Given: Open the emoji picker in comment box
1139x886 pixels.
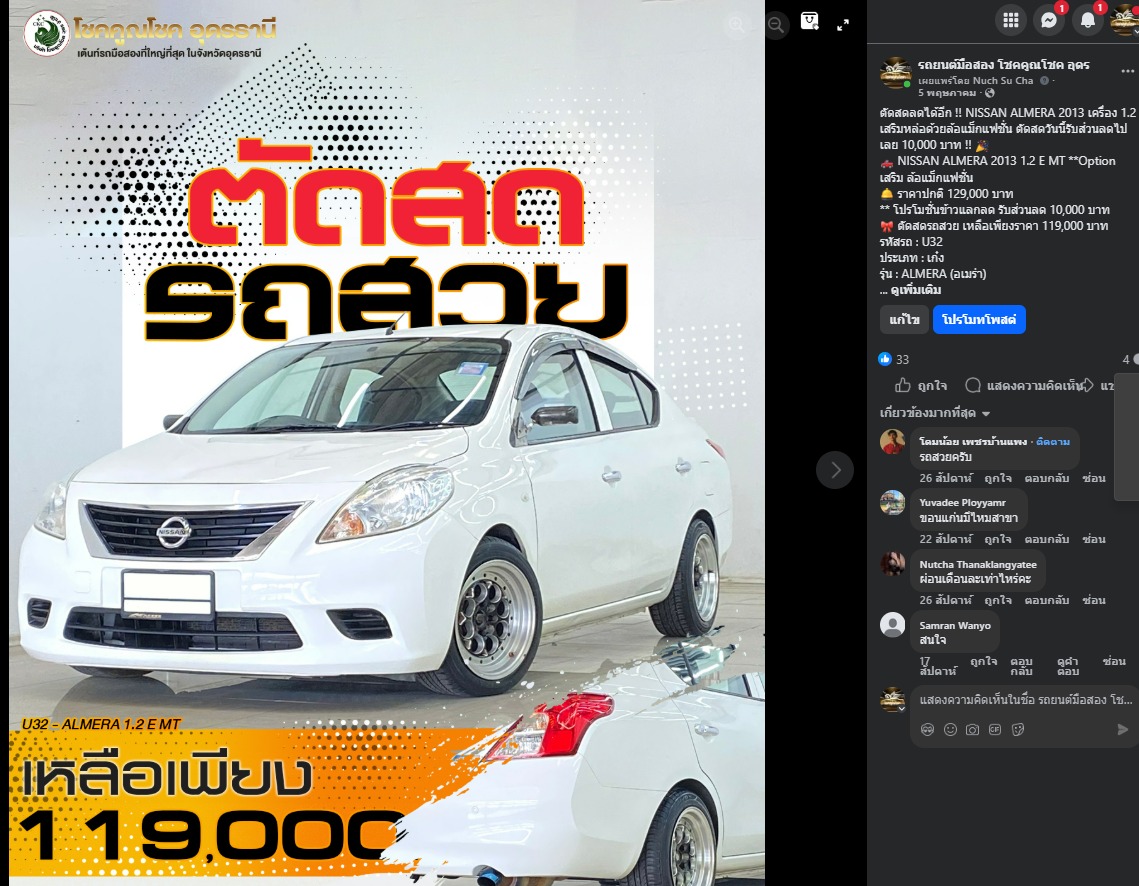Looking at the screenshot, I should [x=950, y=730].
